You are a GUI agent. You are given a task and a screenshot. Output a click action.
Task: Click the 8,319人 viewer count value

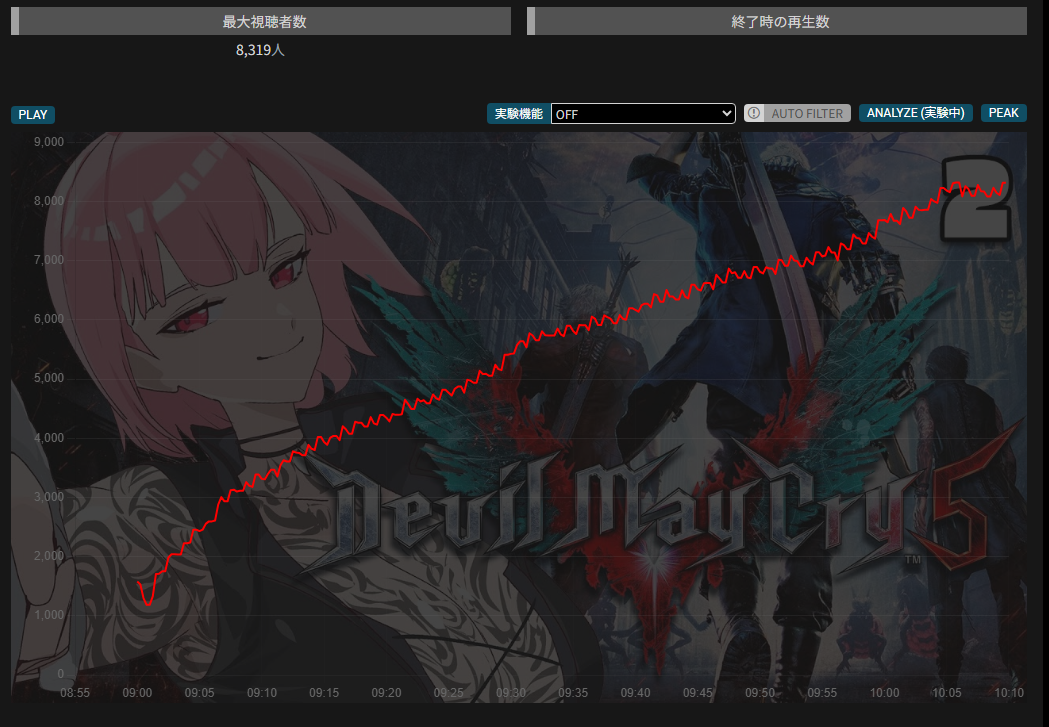click(x=260, y=50)
